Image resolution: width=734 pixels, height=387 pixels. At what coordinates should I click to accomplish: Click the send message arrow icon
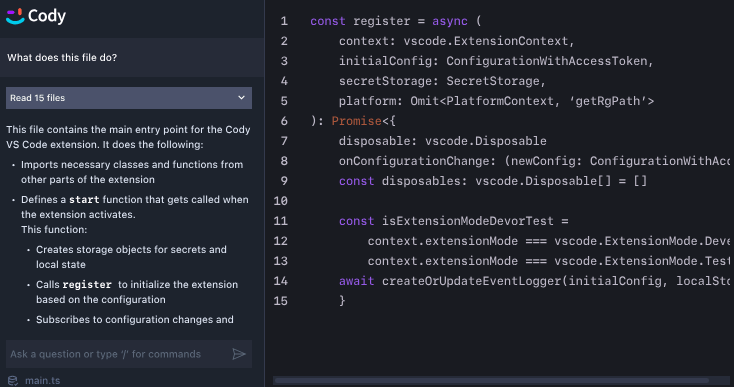239,354
